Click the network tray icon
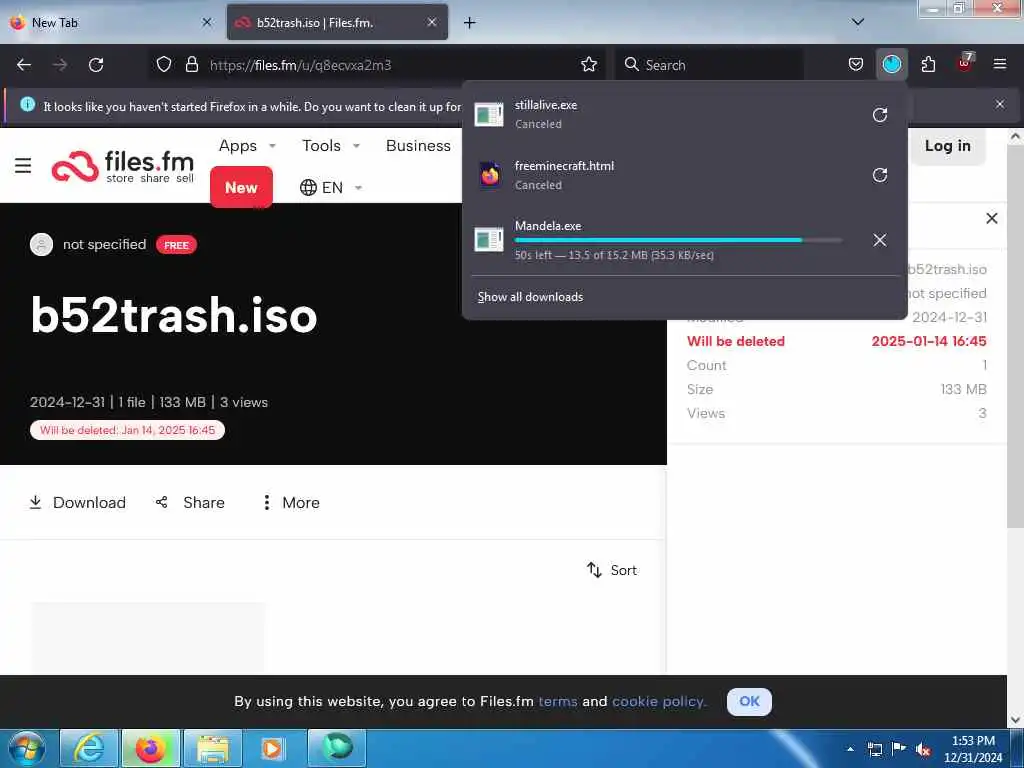The height and width of the screenshot is (768, 1024). coord(874,749)
